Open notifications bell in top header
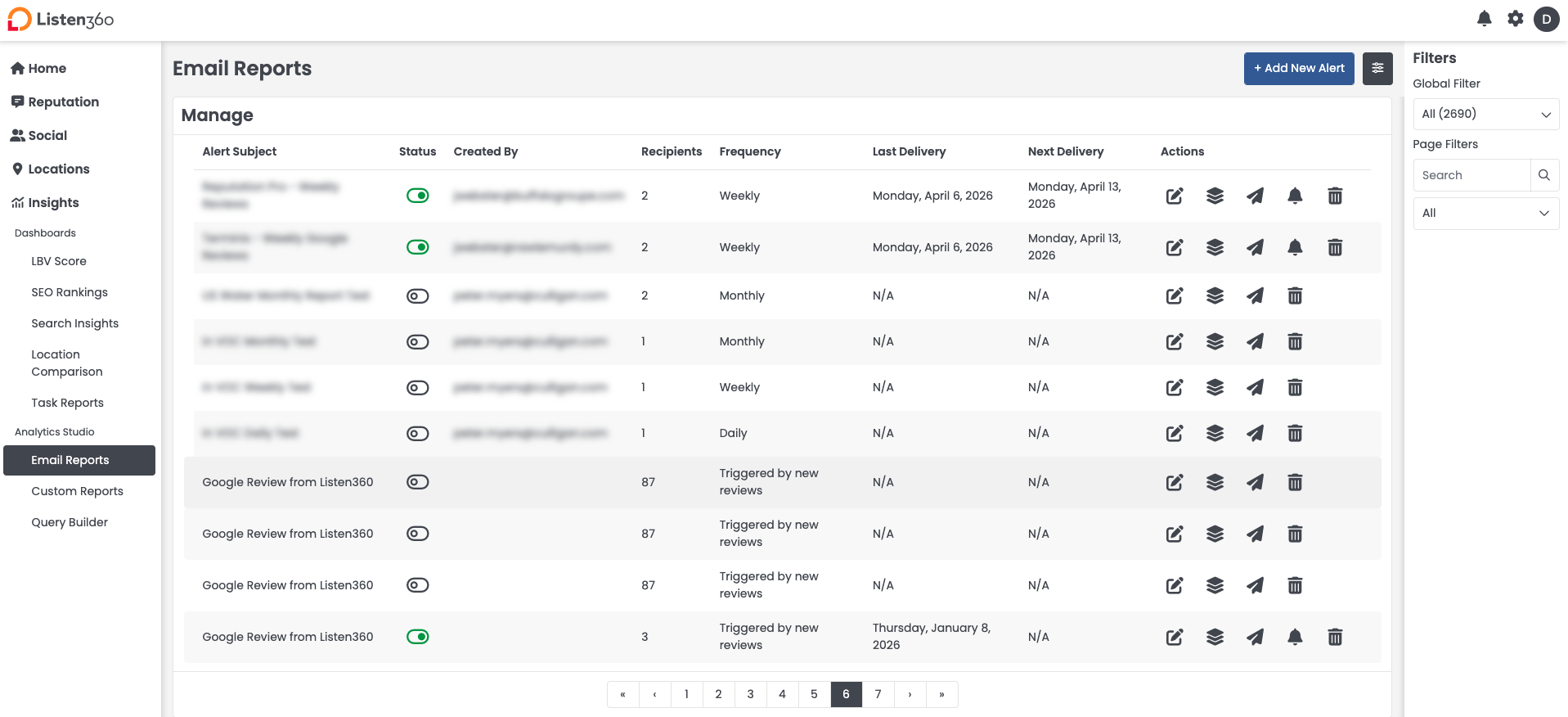The width and height of the screenshot is (1568, 717). point(1484,19)
